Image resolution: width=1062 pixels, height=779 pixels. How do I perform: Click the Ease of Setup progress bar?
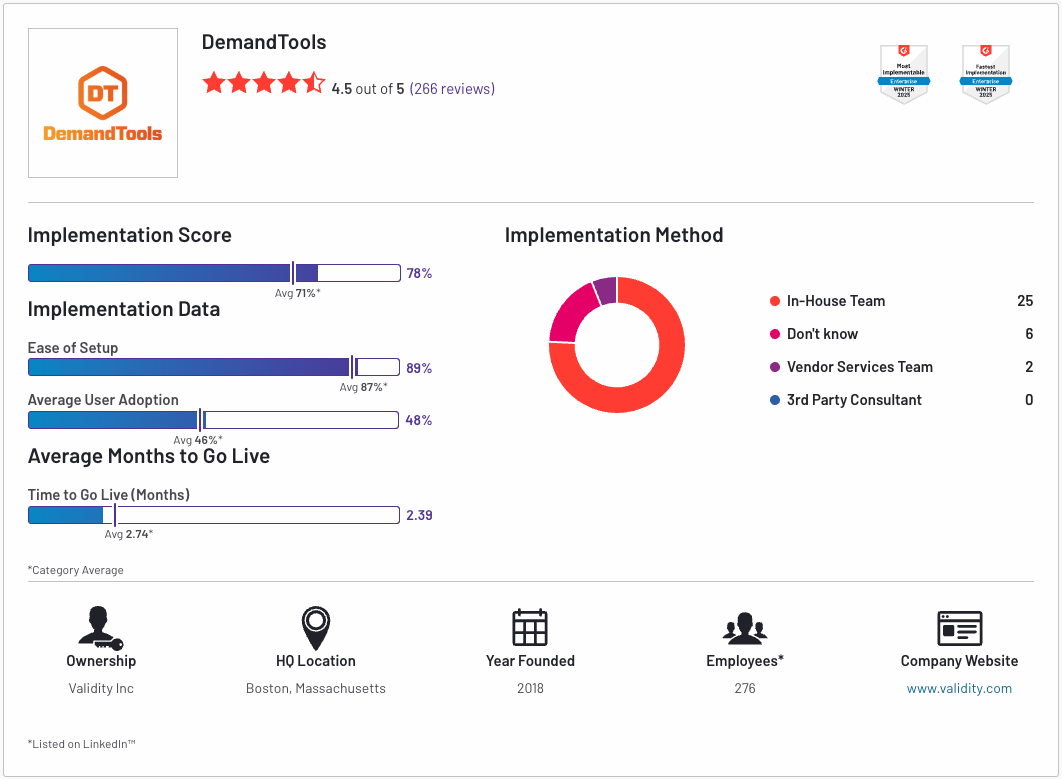(x=214, y=367)
